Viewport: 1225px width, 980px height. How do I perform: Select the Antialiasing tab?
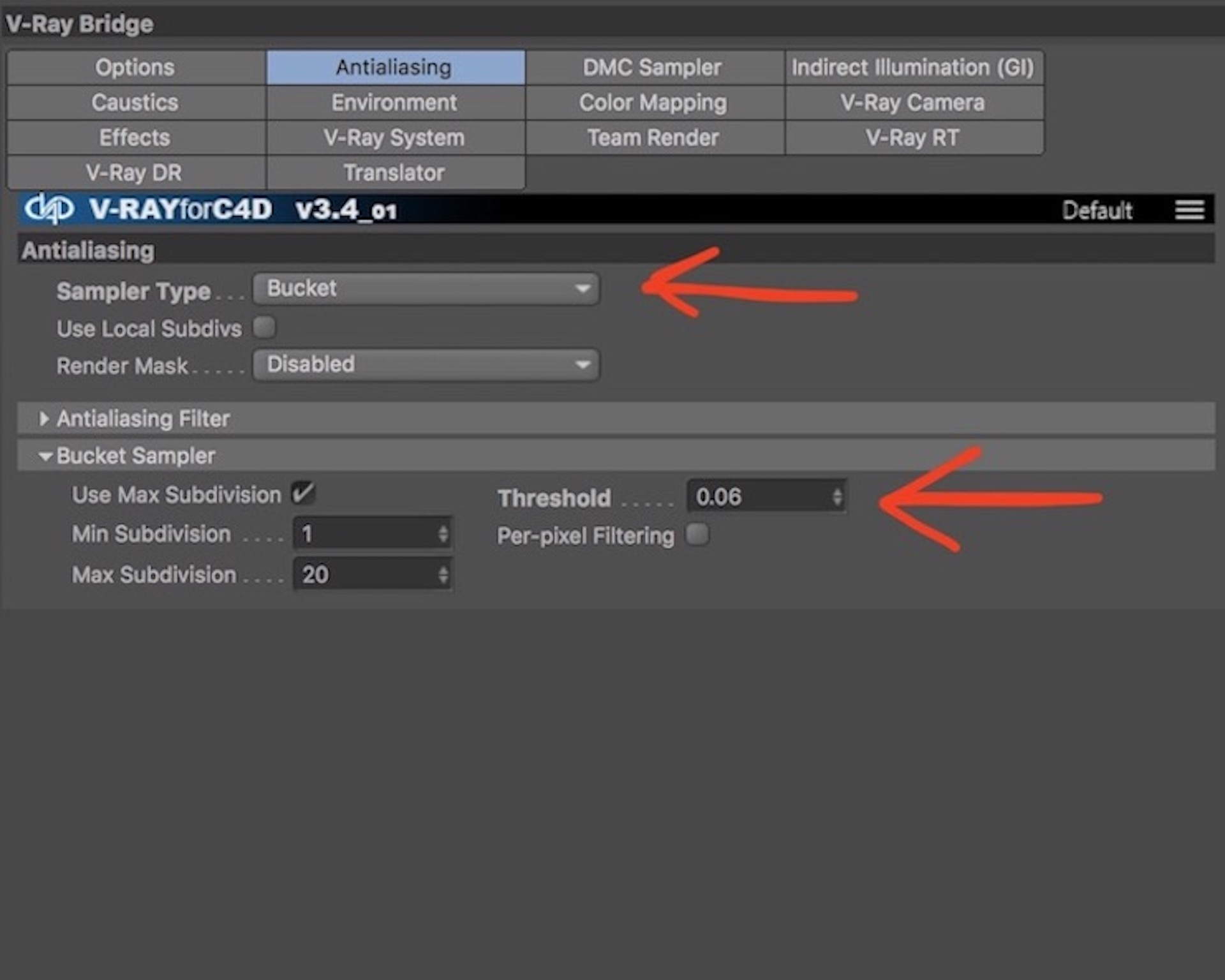(x=396, y=68)
